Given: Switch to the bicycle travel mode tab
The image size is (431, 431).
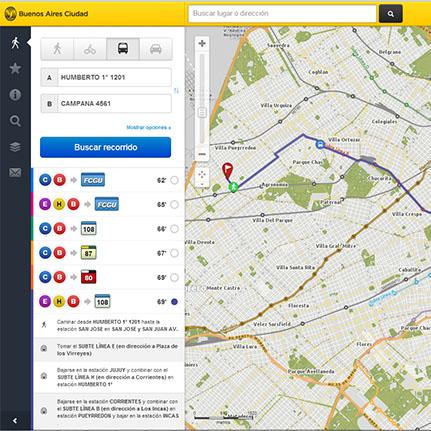Looking at the screenshot, I should click(90, 49).
